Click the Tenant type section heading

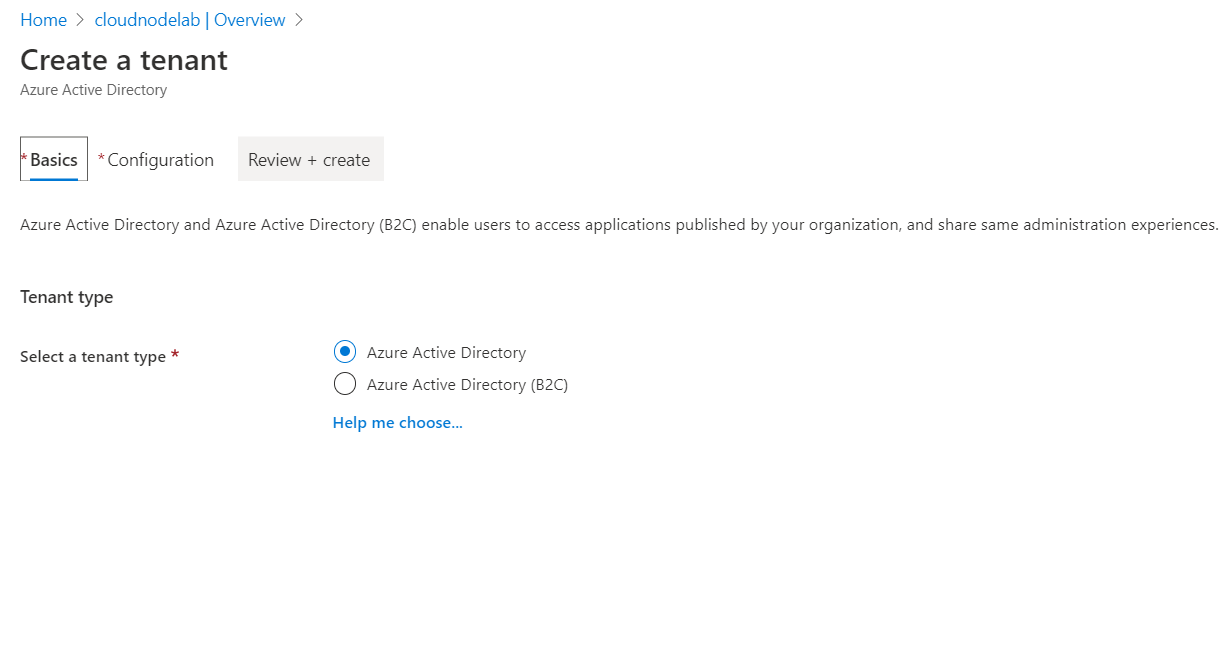click(x=67, y=297)
